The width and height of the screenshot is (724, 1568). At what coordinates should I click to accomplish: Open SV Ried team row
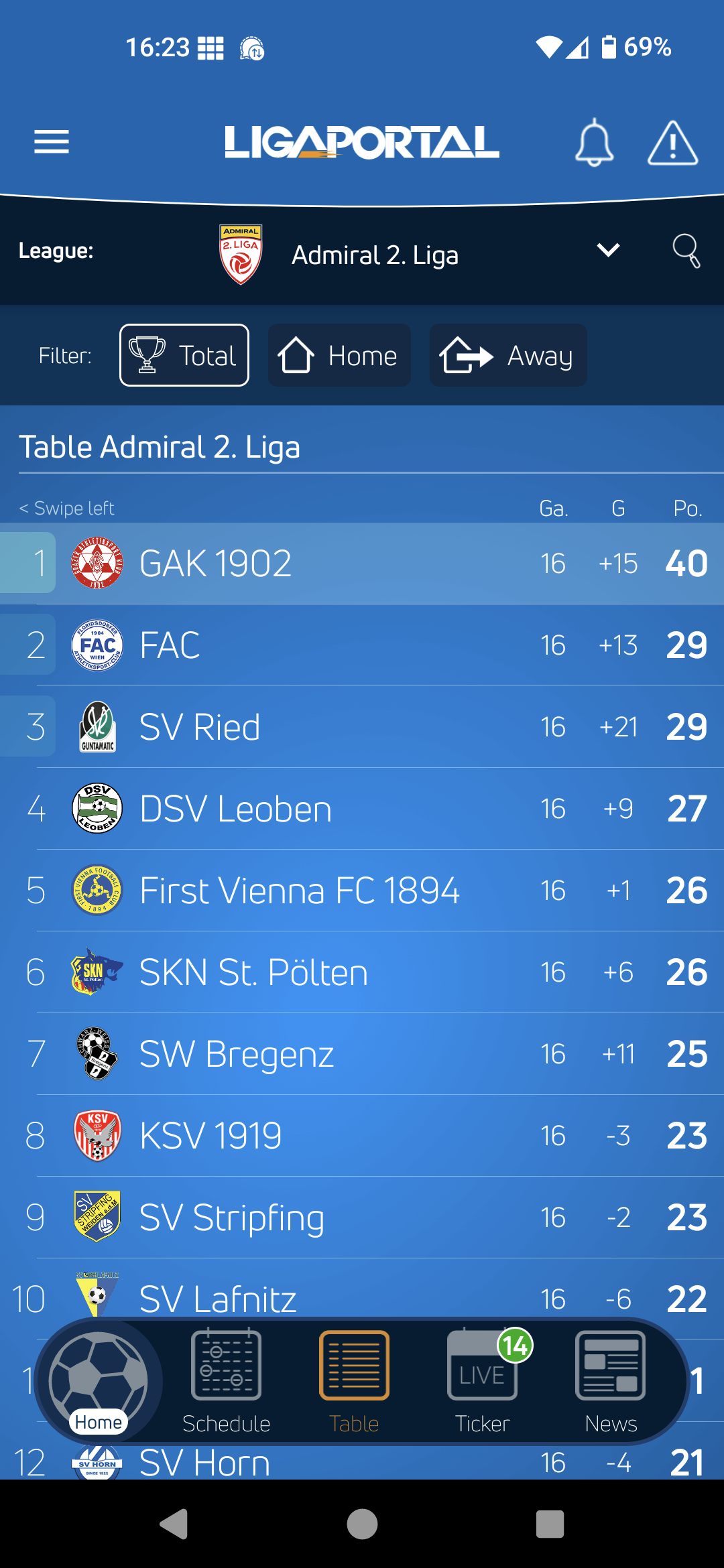362,727
